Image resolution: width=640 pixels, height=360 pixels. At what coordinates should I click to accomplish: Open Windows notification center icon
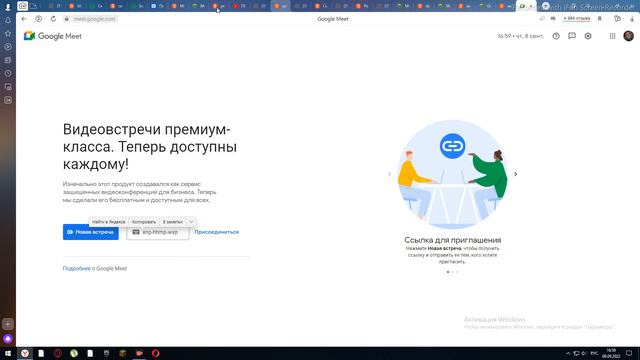pos(629,353)
